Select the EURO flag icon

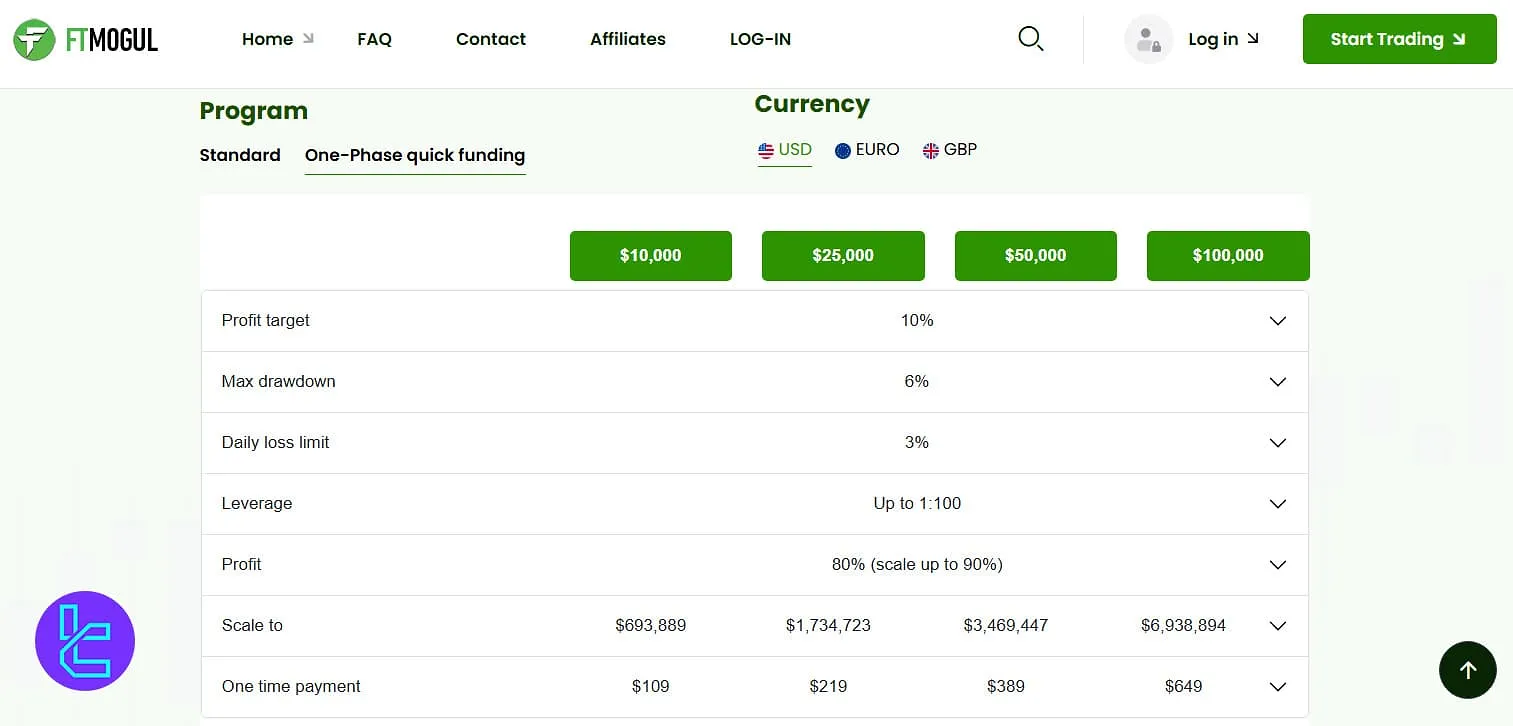click(x=843, y=150)
